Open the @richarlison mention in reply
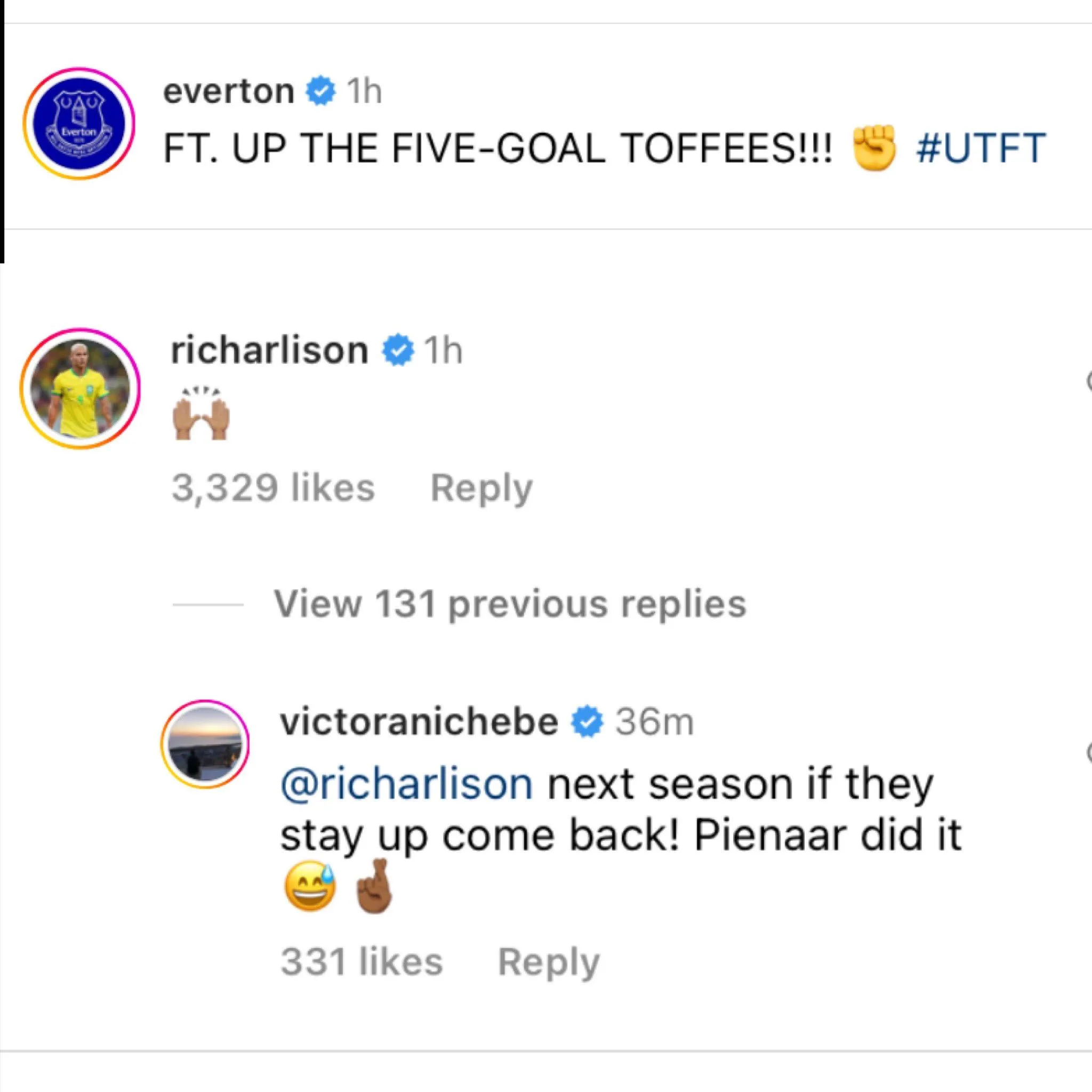Screen dimensions: 1092x1092 pyautogui.click(x=406, y=784)
